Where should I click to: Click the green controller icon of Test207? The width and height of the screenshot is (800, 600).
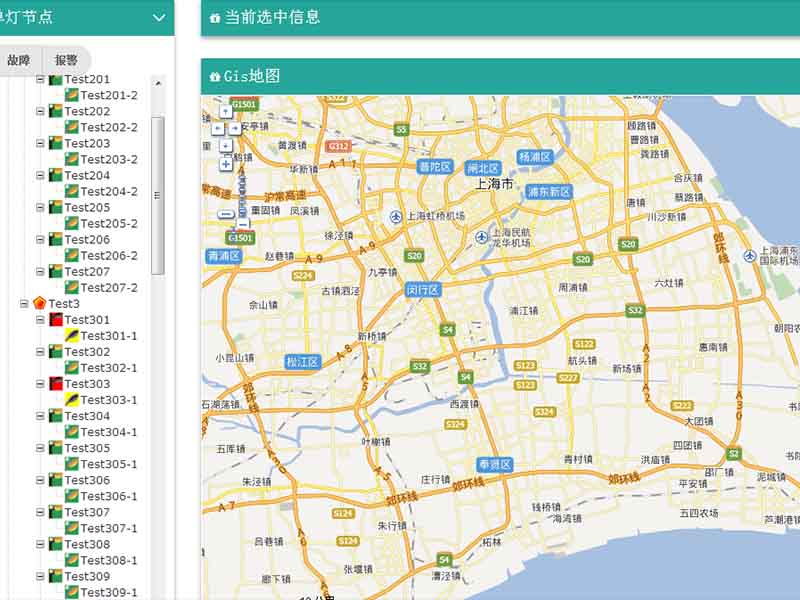pyautogui.click(x=56, y=271)
